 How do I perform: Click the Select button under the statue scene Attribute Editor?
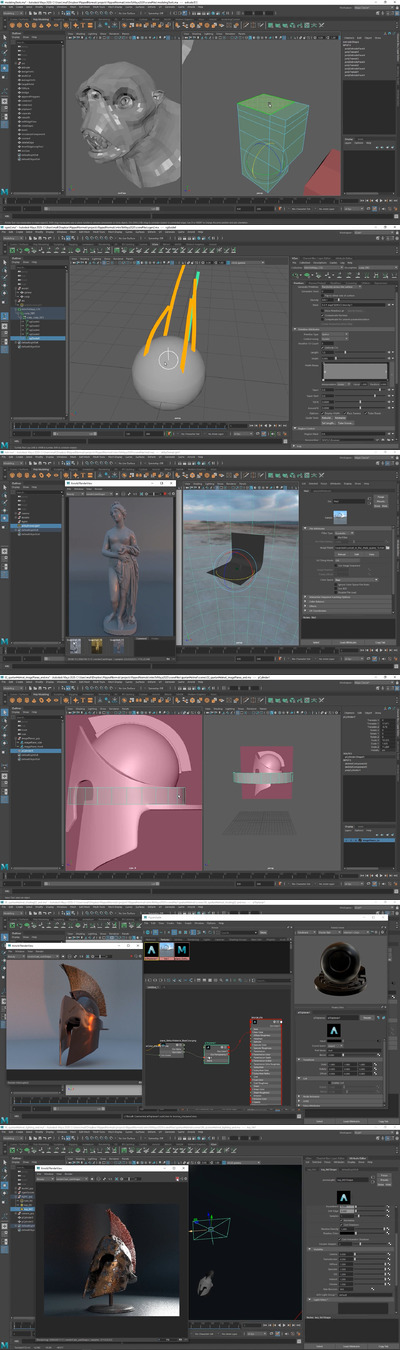pyautogui.click(x=316, y=642)
